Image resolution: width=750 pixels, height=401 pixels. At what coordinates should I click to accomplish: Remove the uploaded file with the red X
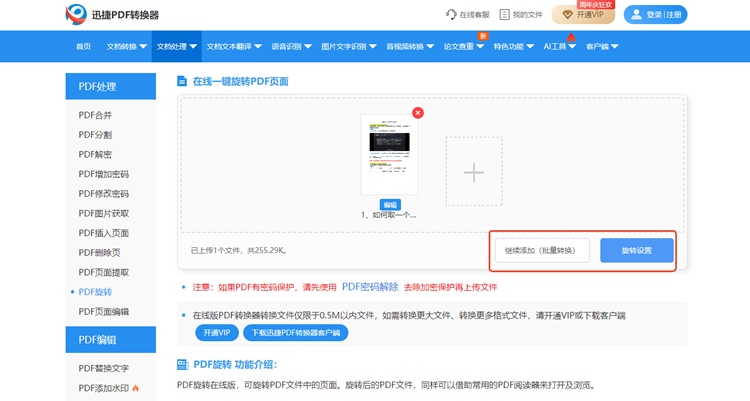click(x=418, y=112)
